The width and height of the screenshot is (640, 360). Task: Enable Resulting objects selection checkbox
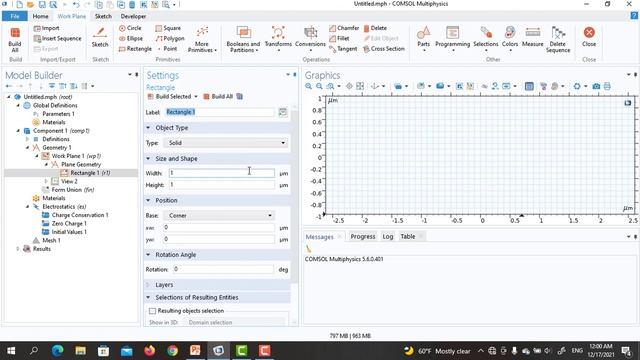point(152,311)
